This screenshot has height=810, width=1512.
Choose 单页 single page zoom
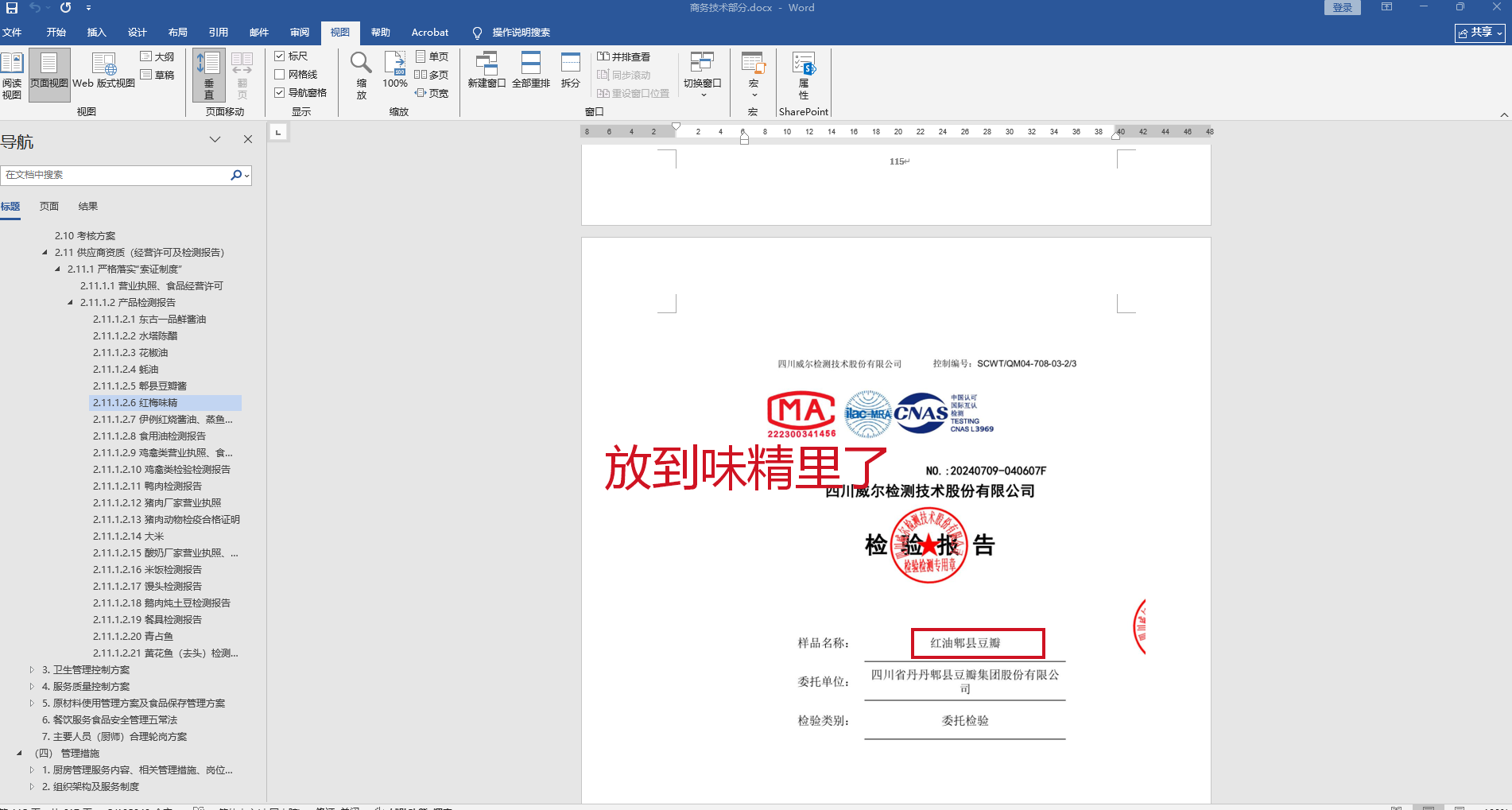tap(432, 56)
